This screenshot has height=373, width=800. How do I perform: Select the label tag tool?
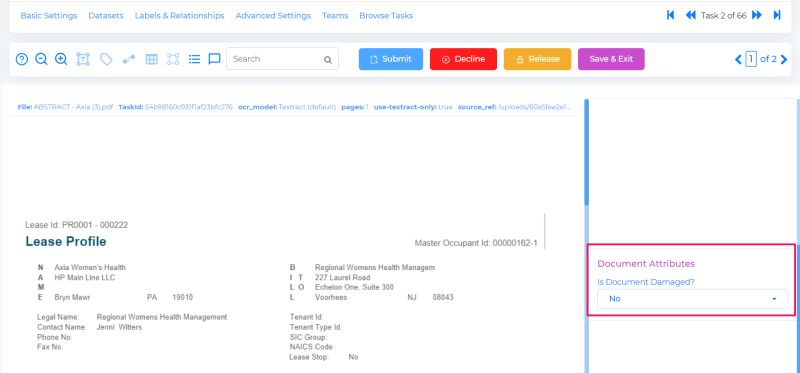tap(106, 59)
